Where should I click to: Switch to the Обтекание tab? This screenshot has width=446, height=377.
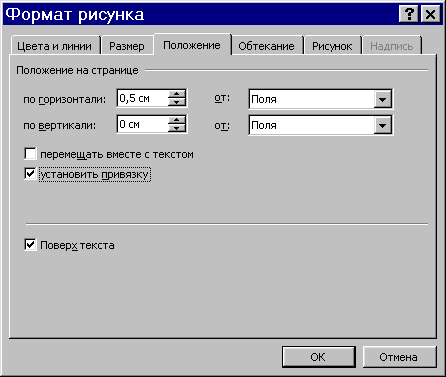coord(266,46)
